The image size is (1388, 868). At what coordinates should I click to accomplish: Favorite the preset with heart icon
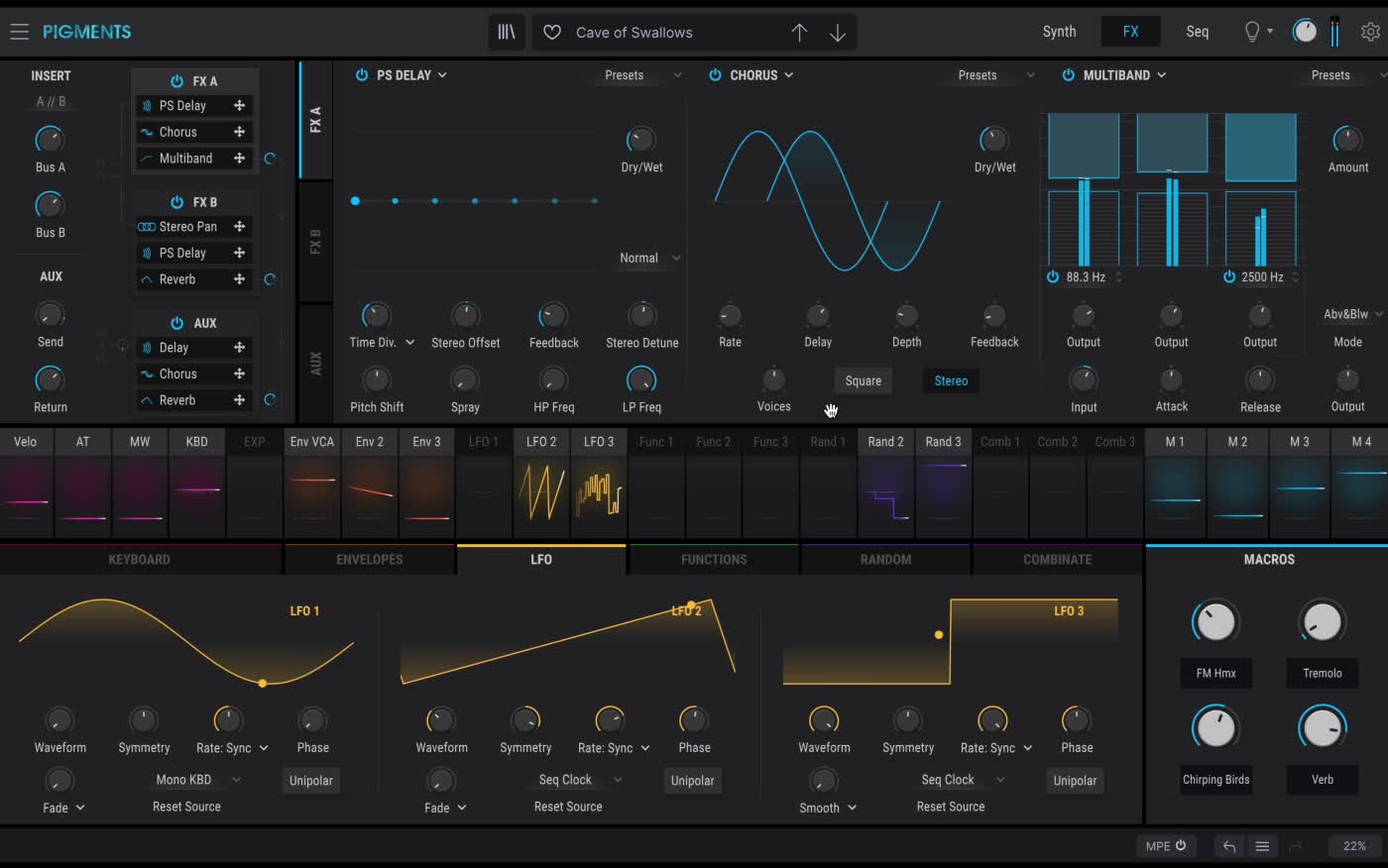click(x=552, y=32)
